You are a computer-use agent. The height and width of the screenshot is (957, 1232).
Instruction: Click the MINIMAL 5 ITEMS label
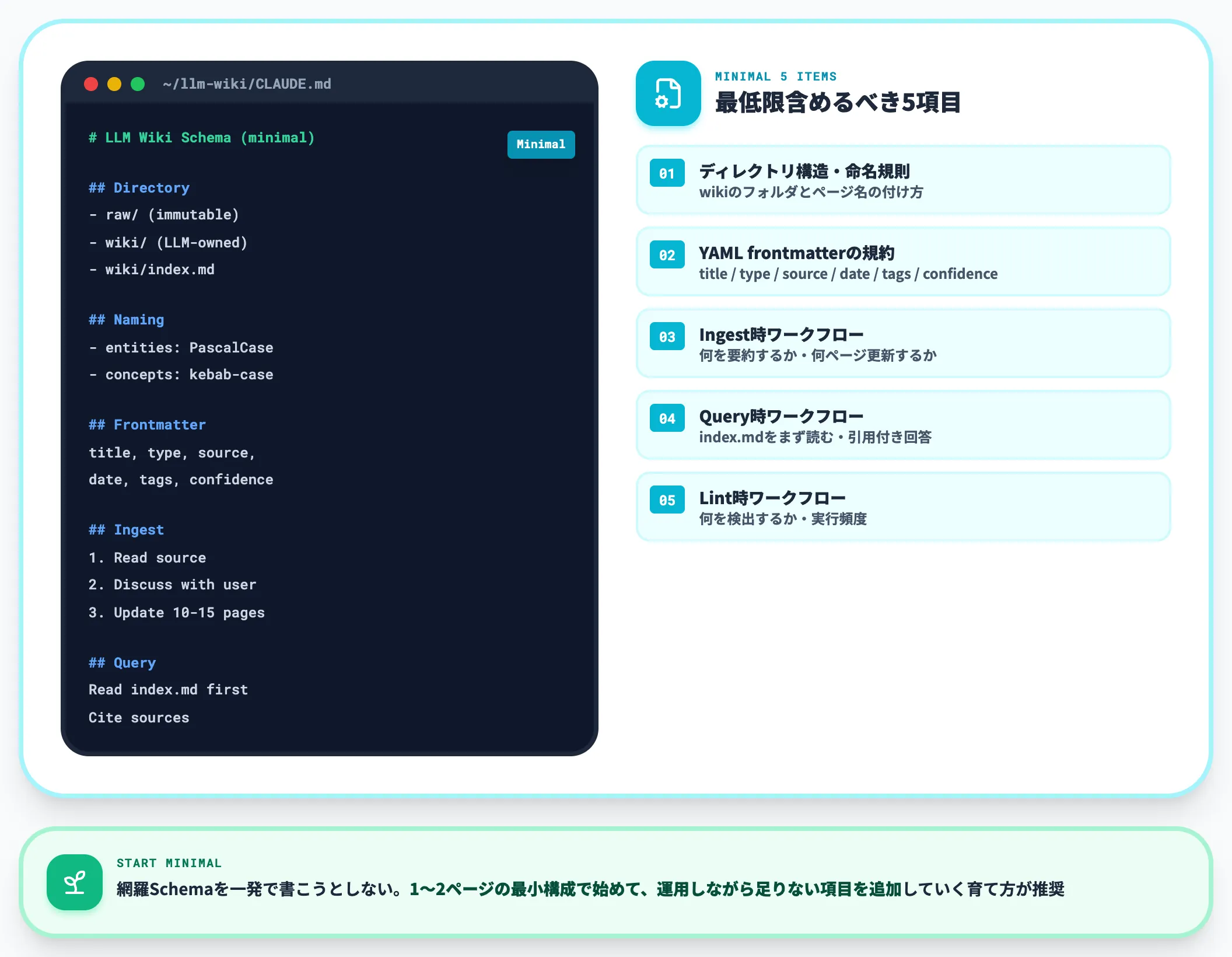pos(776,76)
